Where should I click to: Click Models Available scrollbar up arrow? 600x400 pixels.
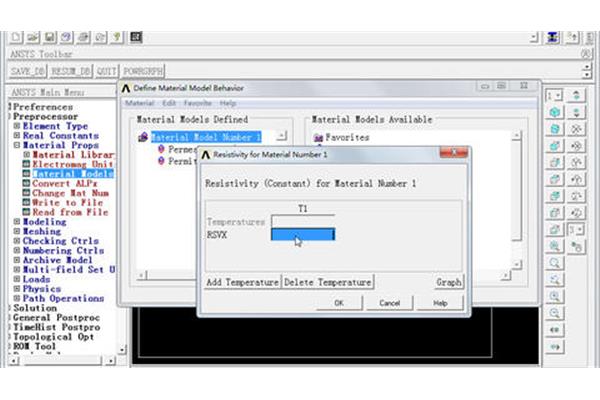(517, 135)
